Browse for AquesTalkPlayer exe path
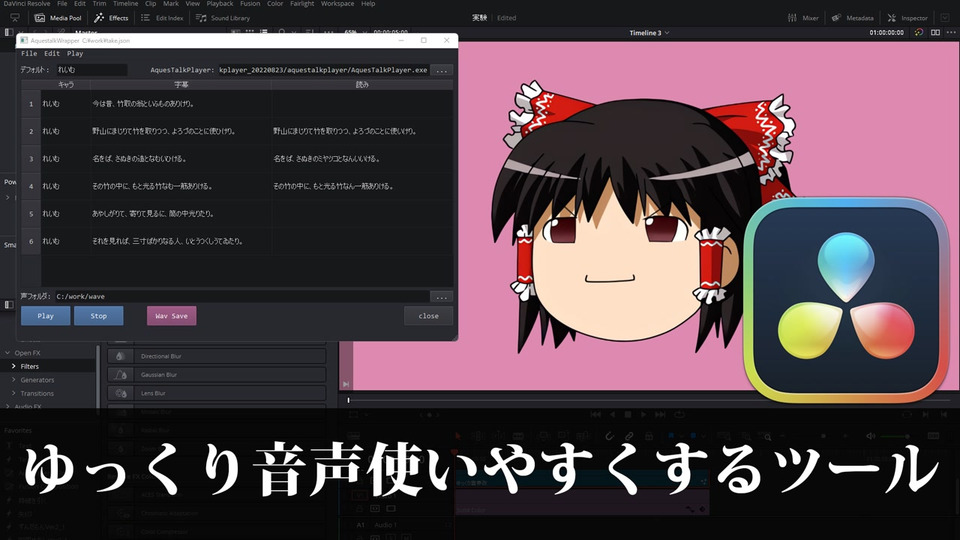 click(x=441, y=70)
